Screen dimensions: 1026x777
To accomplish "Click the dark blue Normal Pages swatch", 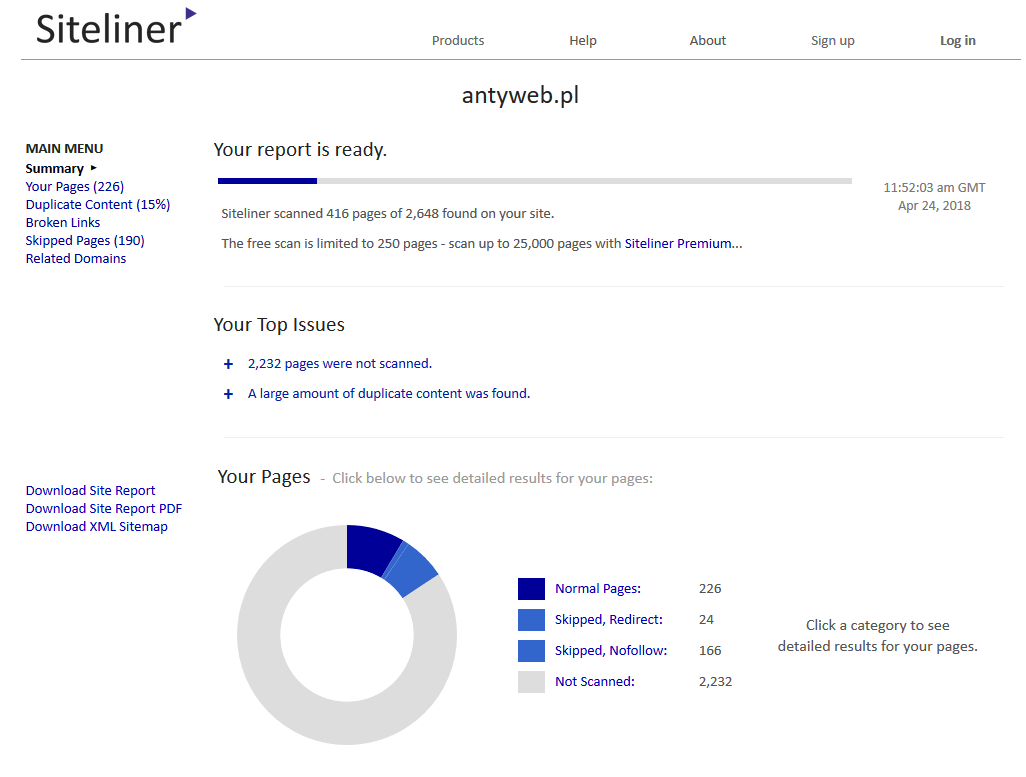I will tap(531, 589).
